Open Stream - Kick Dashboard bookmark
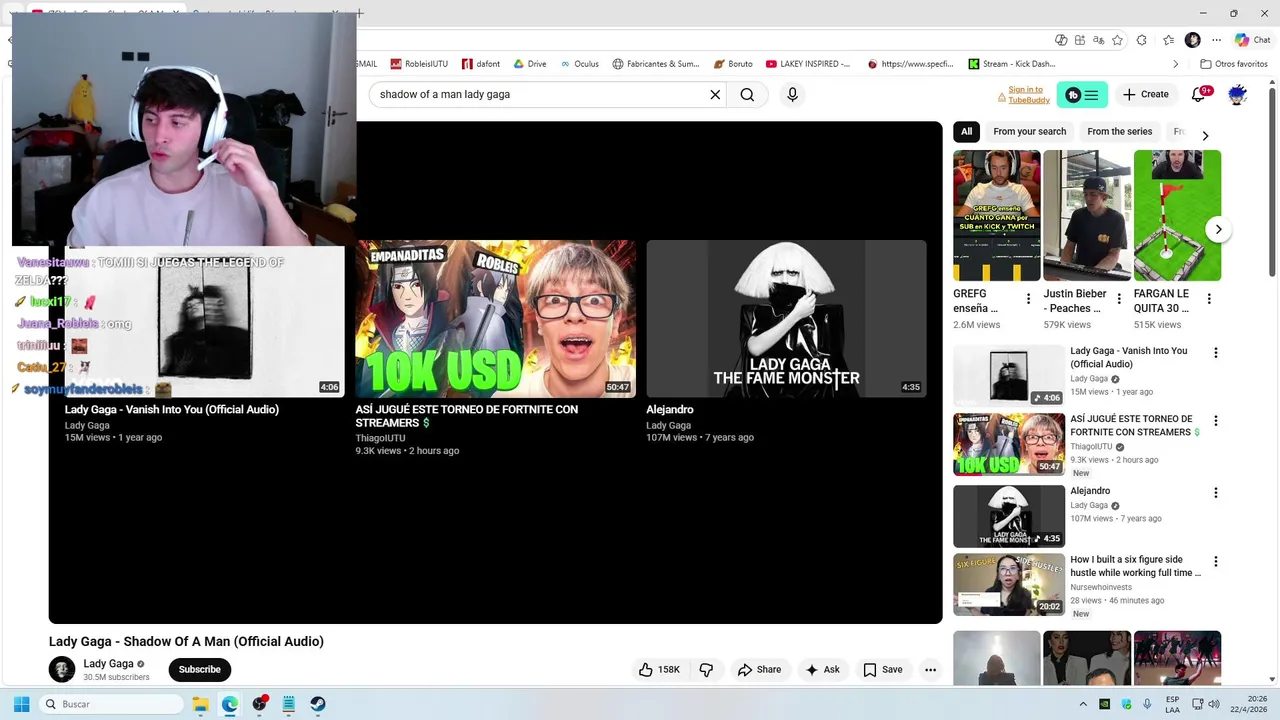This screenshot has height=720, width=1280. pos(1012,64)
